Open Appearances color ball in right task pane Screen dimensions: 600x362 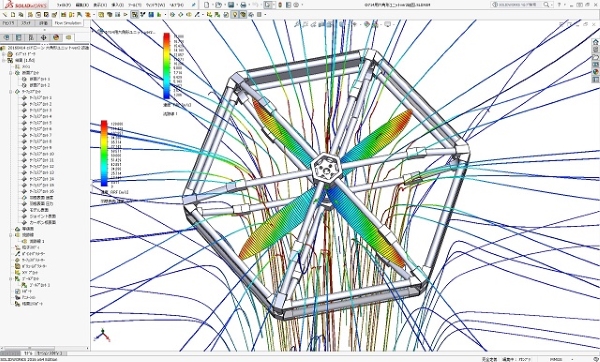[595, 72]
